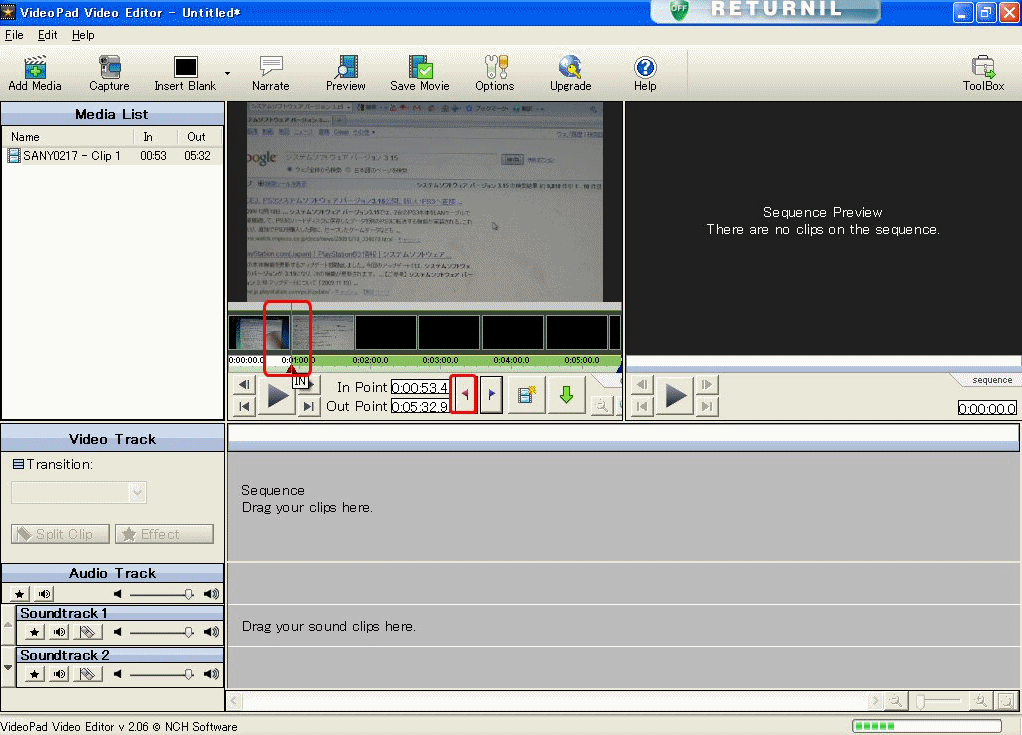Click Soundtrack 2 split clip icon

click(x=87, y=674)
